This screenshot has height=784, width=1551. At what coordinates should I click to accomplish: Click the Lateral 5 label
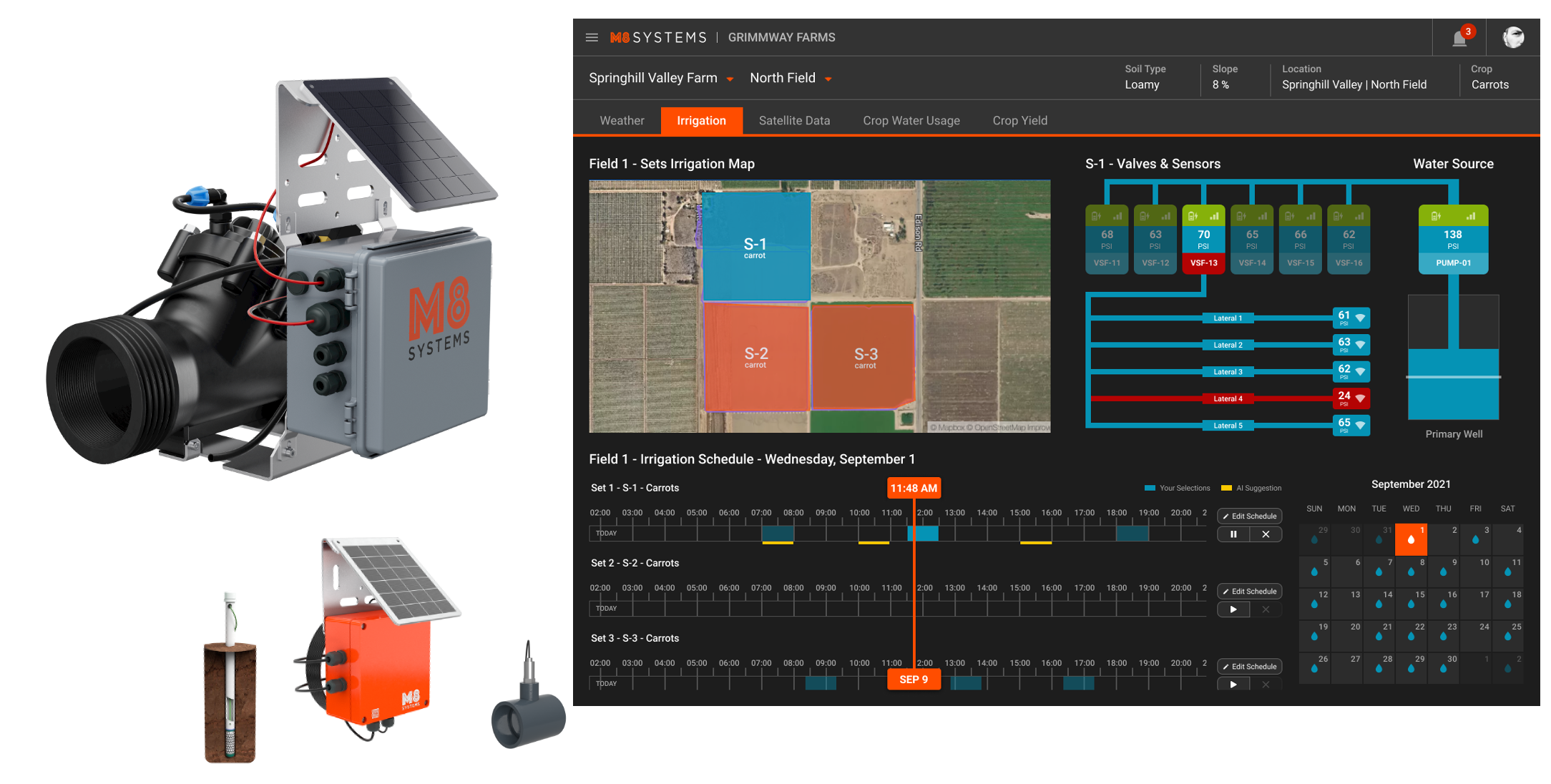point(1228,426)
